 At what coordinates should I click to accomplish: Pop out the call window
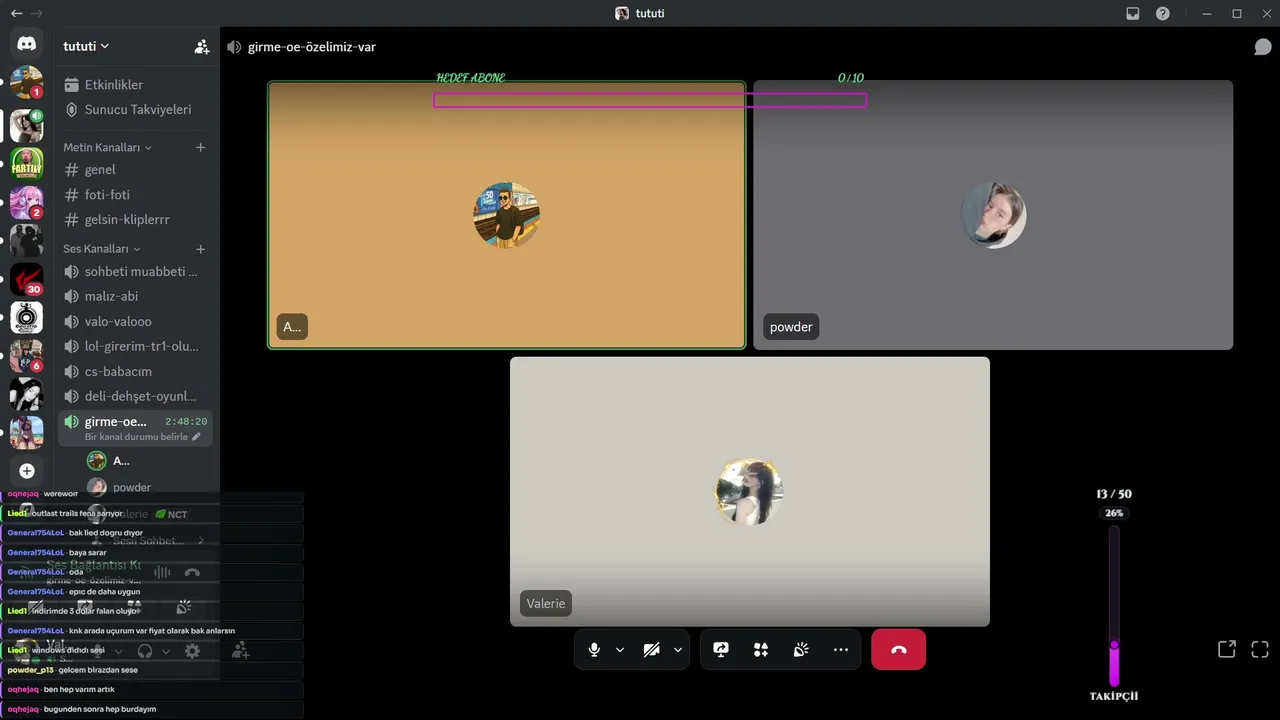(1227, 649)
